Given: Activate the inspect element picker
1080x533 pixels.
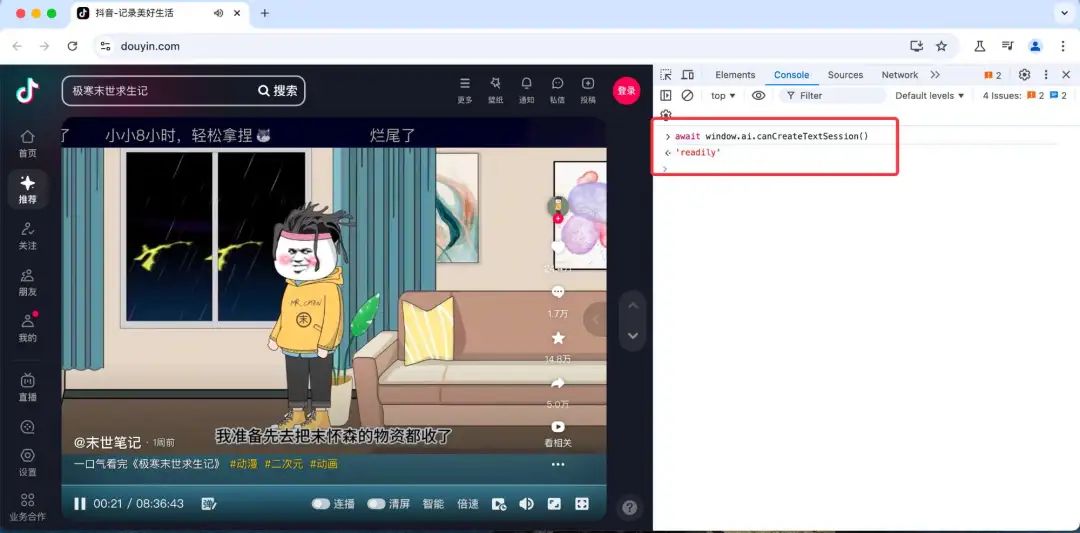Looking at the screenshot, I should click(x=665, y=75).
